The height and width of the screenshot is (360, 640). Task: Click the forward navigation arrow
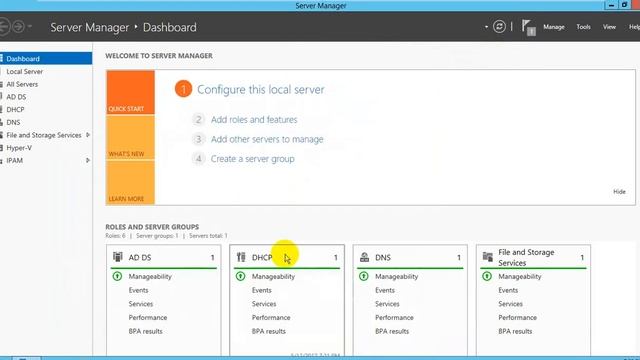[x=18, y=27]
